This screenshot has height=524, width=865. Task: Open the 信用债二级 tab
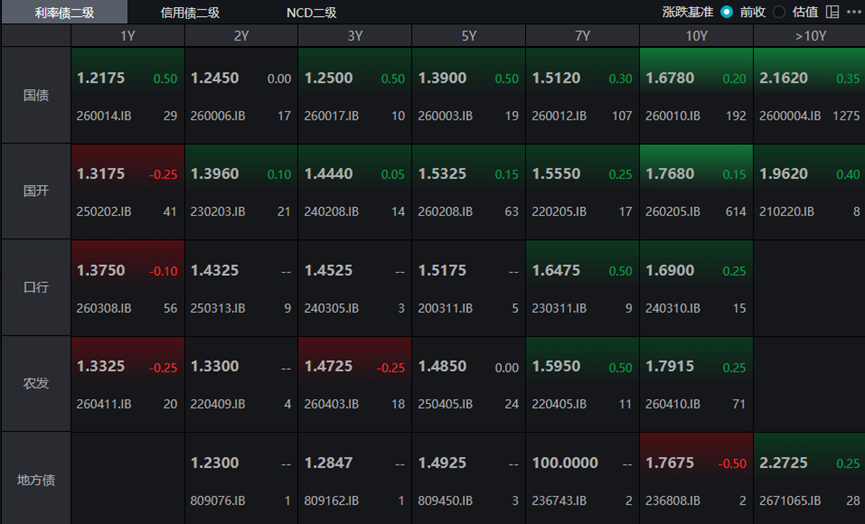click(x=190, y=13)
